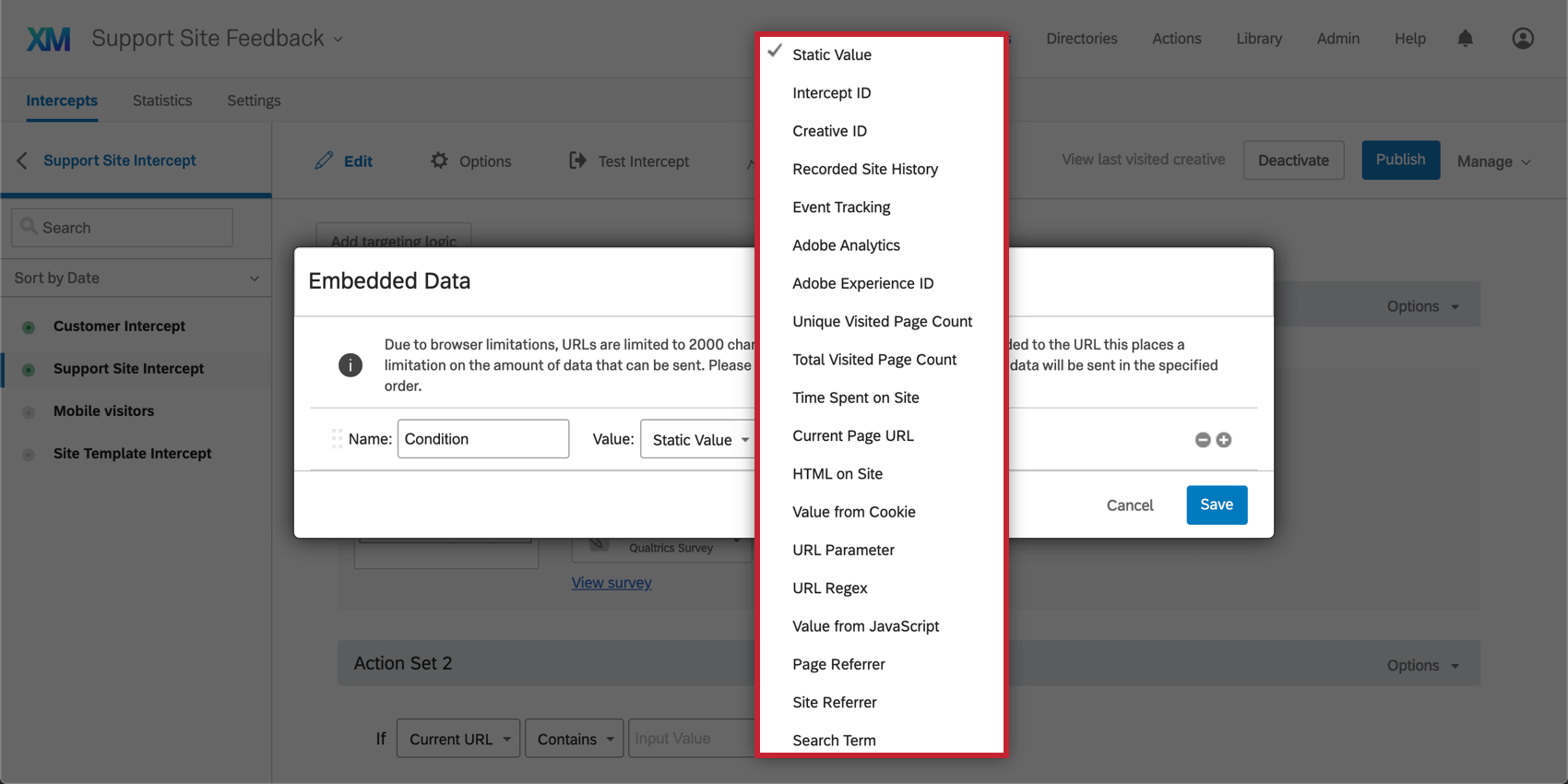Click the pencil Edit icon
The height and width of the screenshot is (784, 1568).
(324, 160)
